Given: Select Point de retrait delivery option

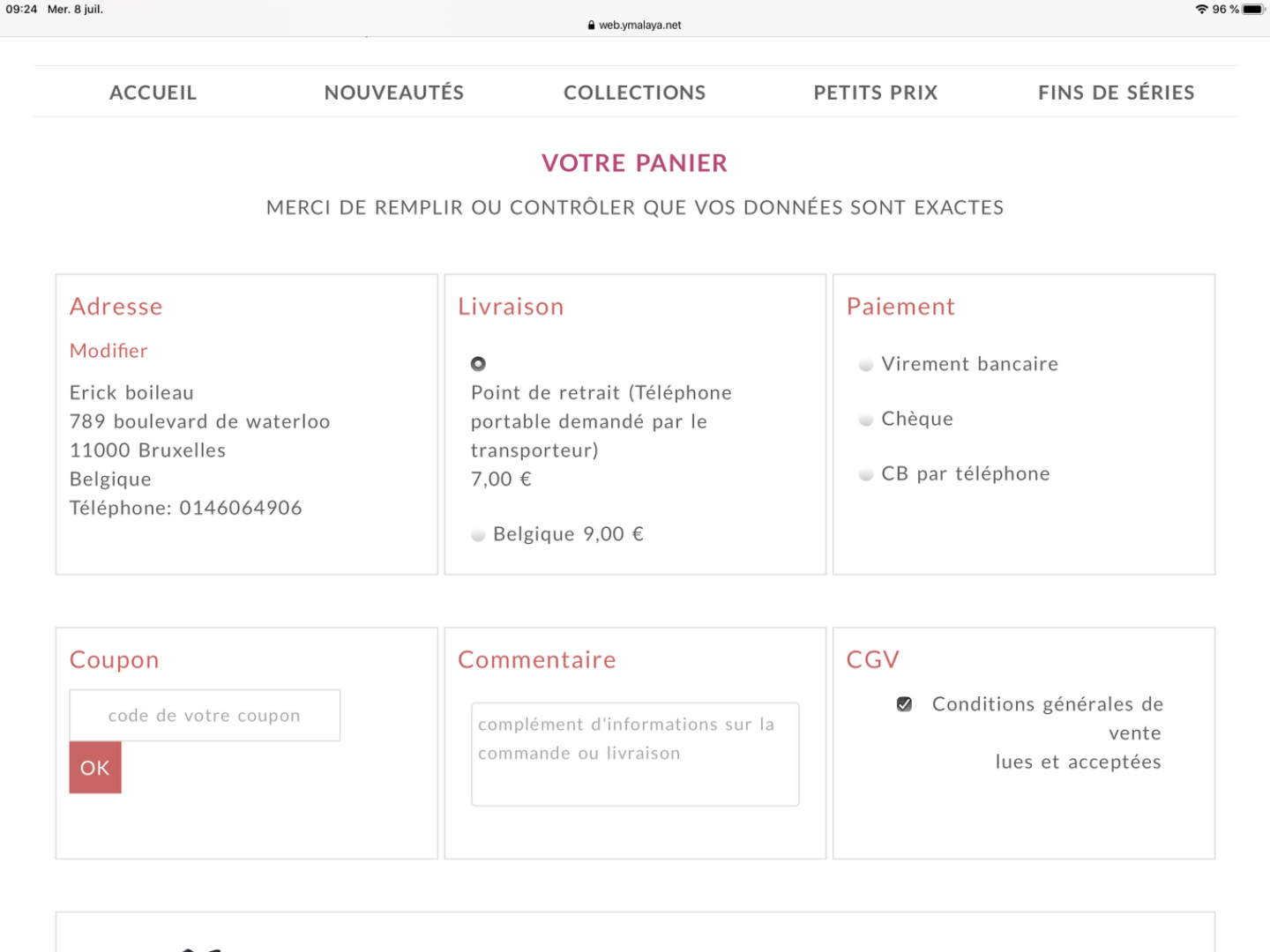Looking at the screenshot, I should tap(478, 364).
